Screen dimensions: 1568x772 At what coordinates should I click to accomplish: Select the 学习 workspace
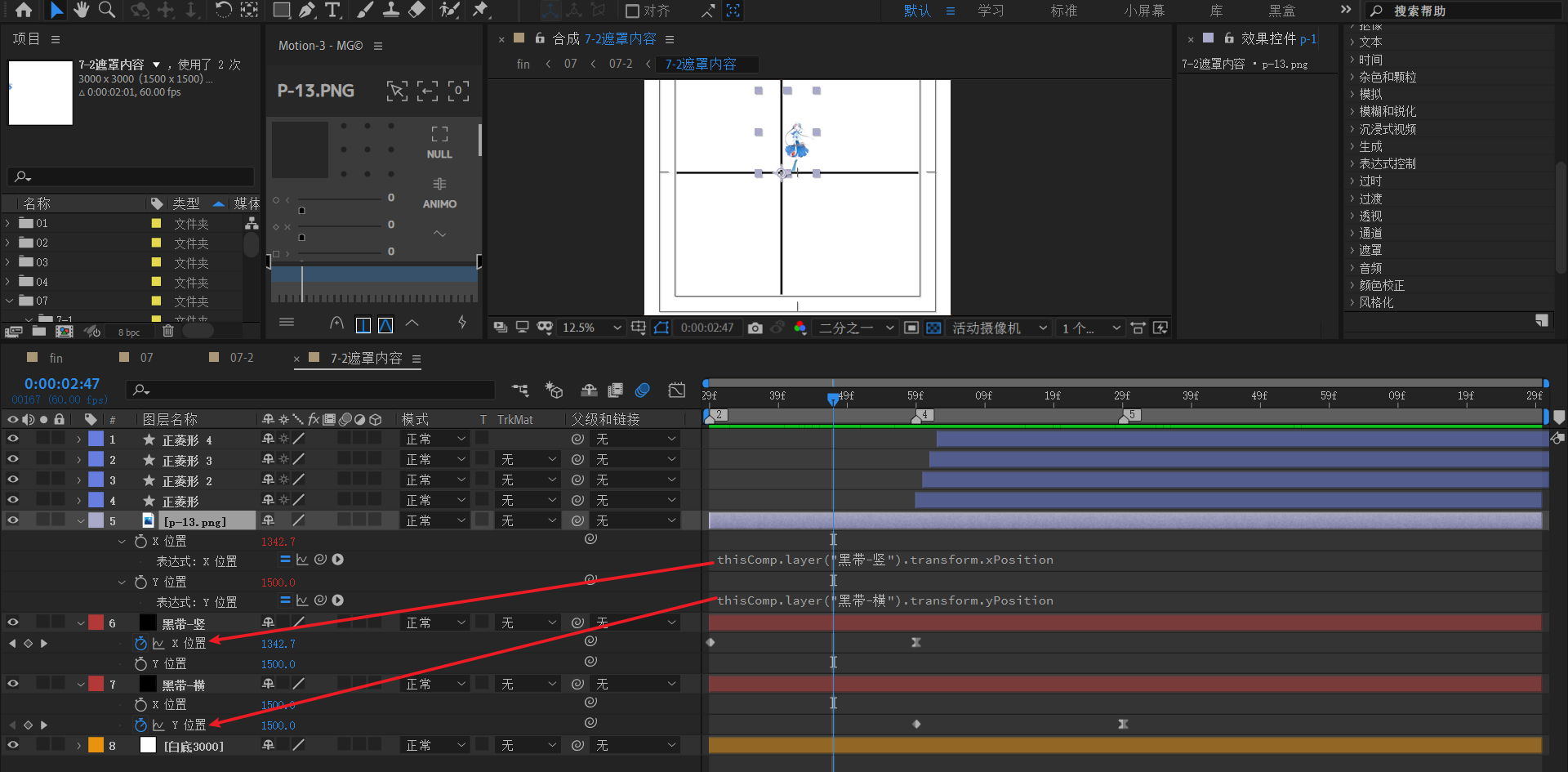pos(991,11)
